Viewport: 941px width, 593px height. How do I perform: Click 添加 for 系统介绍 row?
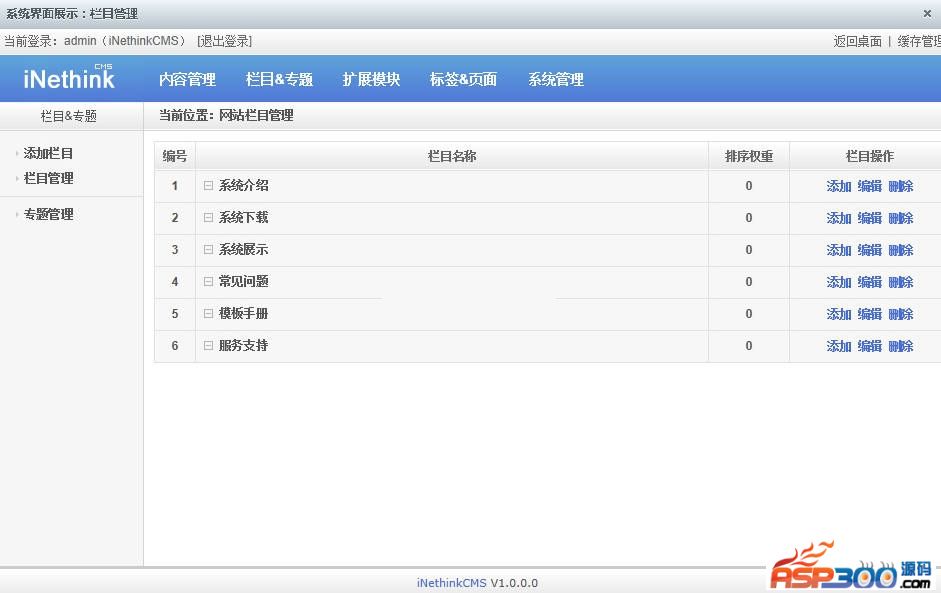point(838,186)
